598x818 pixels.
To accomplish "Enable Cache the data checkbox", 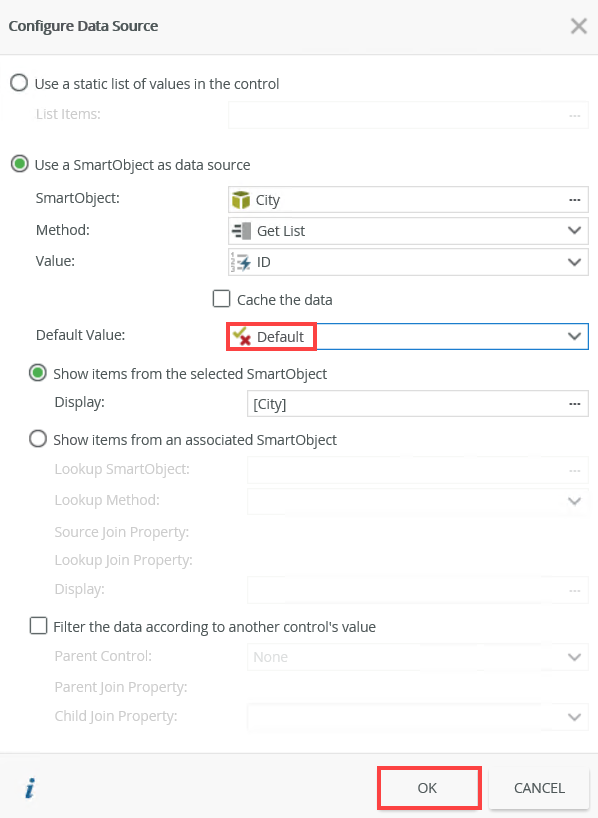I will point(221,299).
